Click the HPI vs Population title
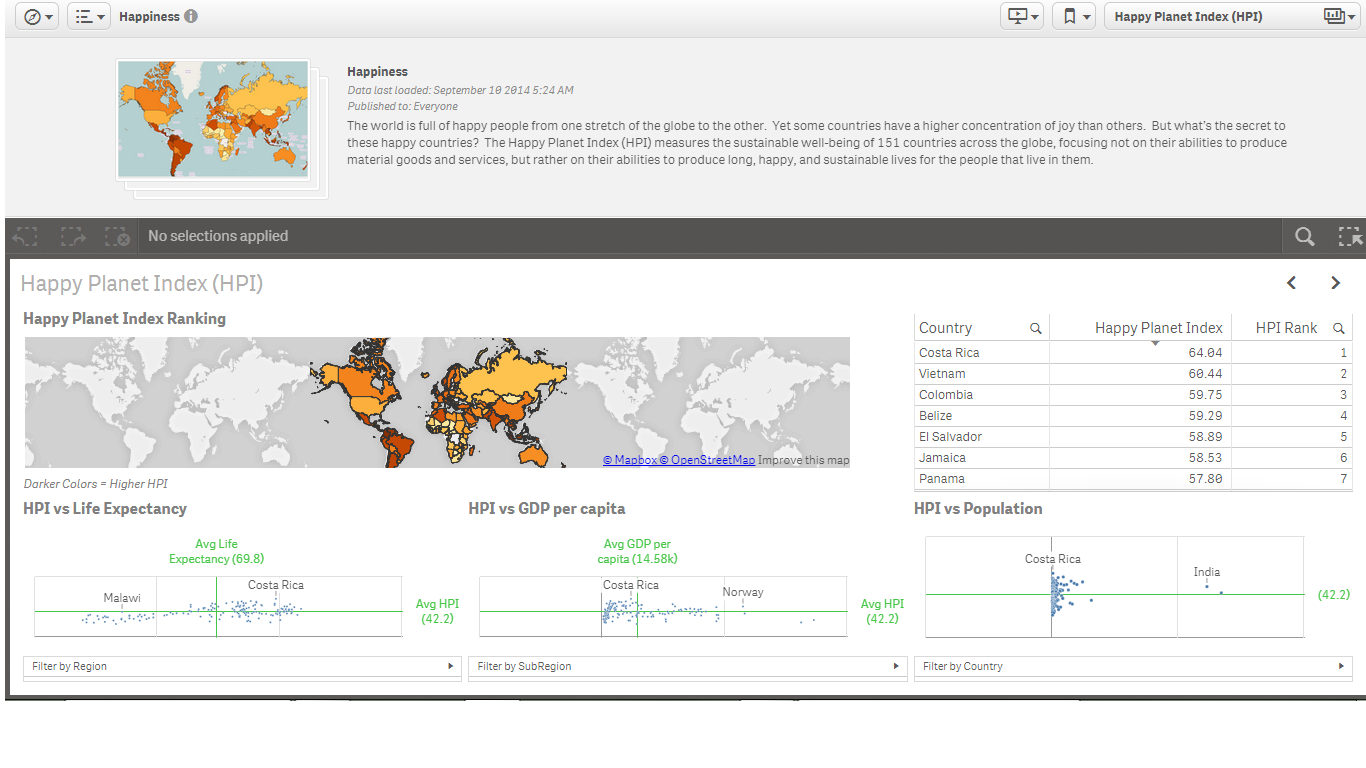The image size is (1366, 768). [978, 508]
